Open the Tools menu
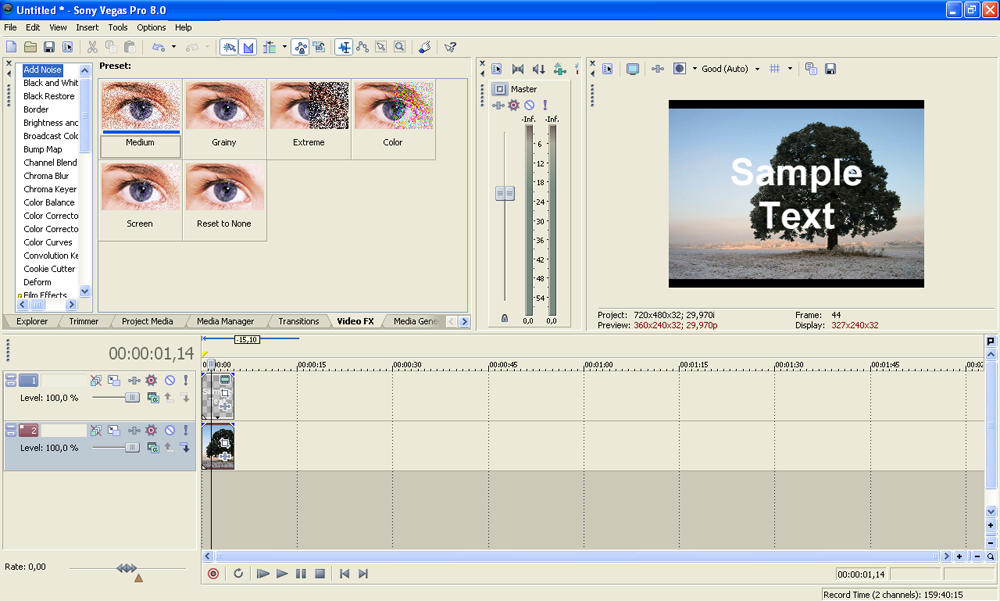 pos(117,27)
